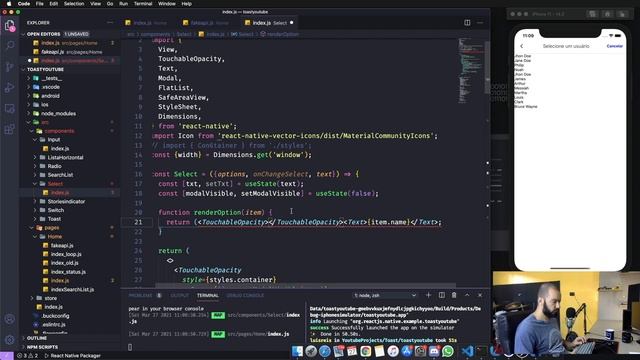Close the terminal panel
This screenshot has height=360, width=640.
tap(480, 295)
